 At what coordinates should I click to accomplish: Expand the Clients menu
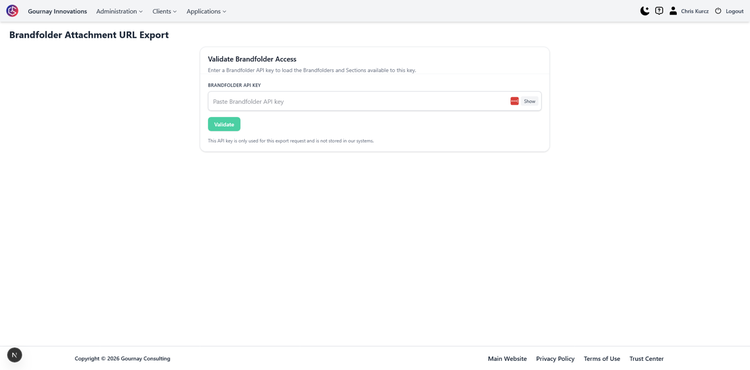click(165, 11)
